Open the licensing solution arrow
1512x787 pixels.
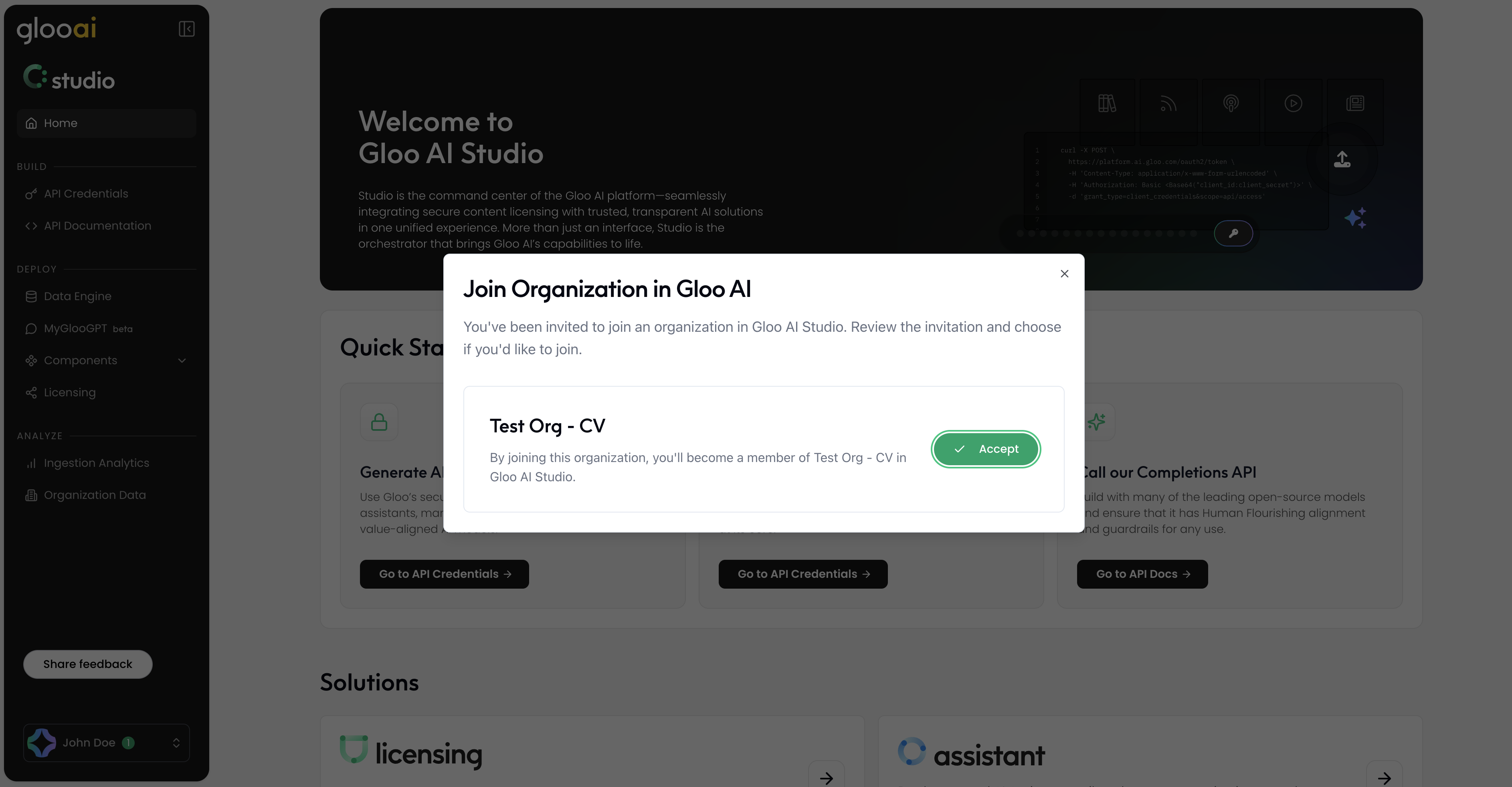coord(827,778)
